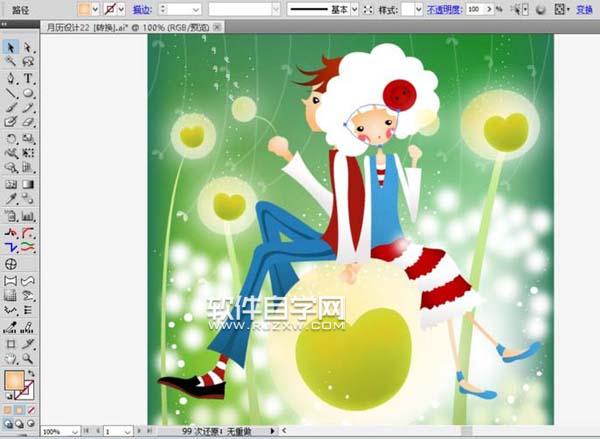Select the Pencil tool
The height and width of the screenshot is (439, 600).
[28, 108]
